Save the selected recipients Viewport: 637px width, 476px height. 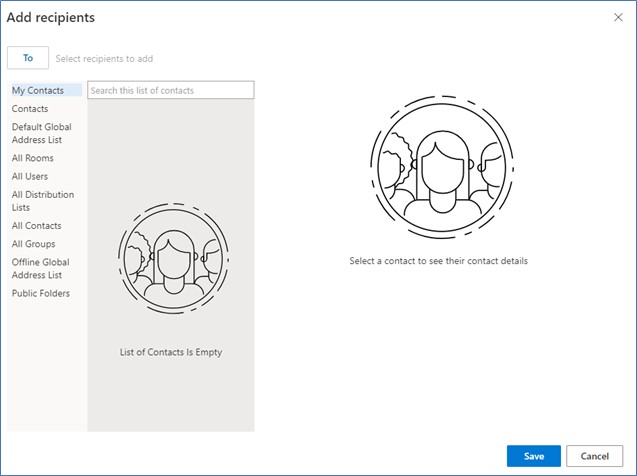pos(534,456)
